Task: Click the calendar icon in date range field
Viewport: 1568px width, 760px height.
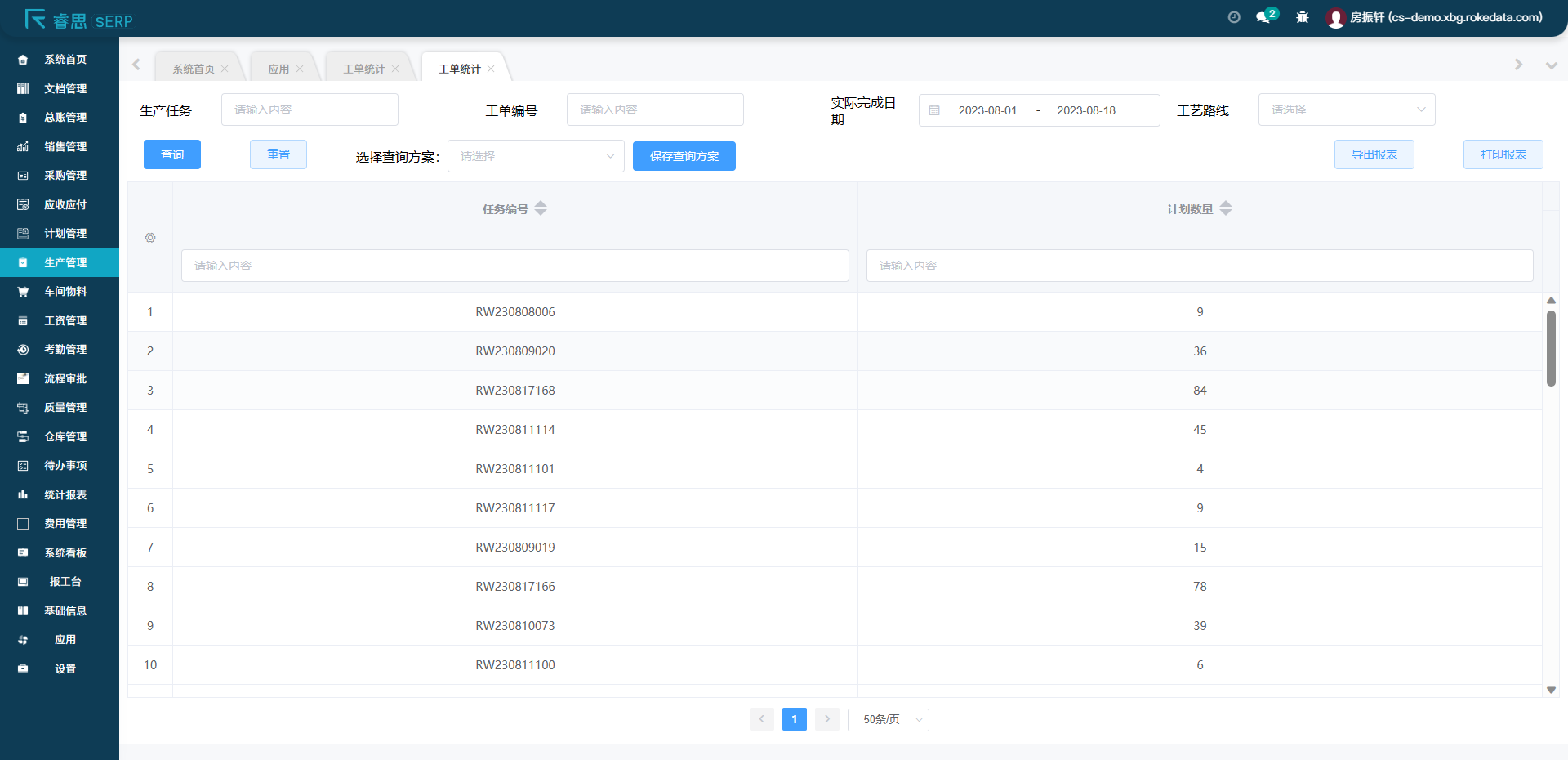Action: (x=935, y=110)
